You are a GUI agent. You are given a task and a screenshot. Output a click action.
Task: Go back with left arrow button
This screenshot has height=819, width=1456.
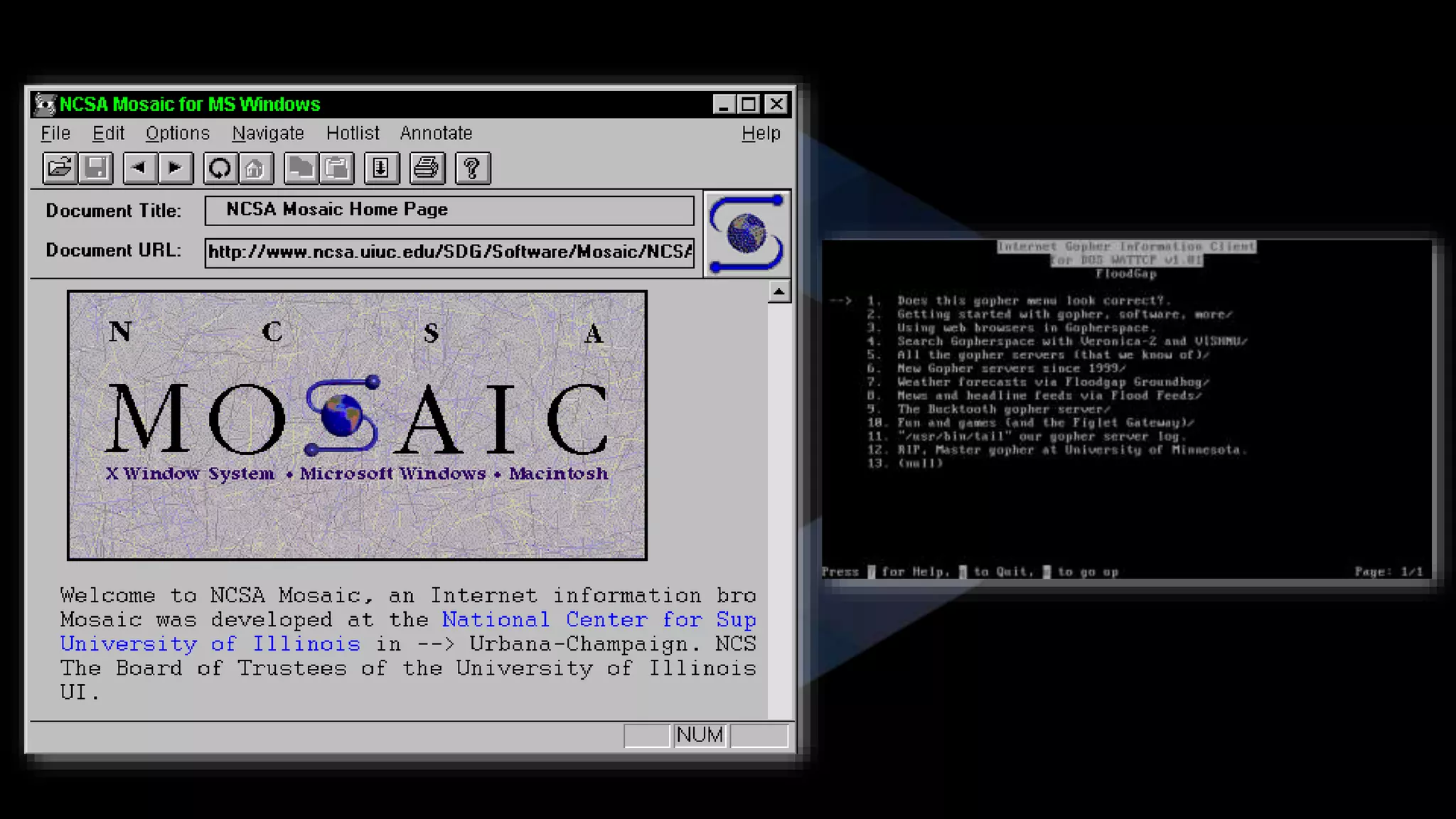tap(139, 168)
